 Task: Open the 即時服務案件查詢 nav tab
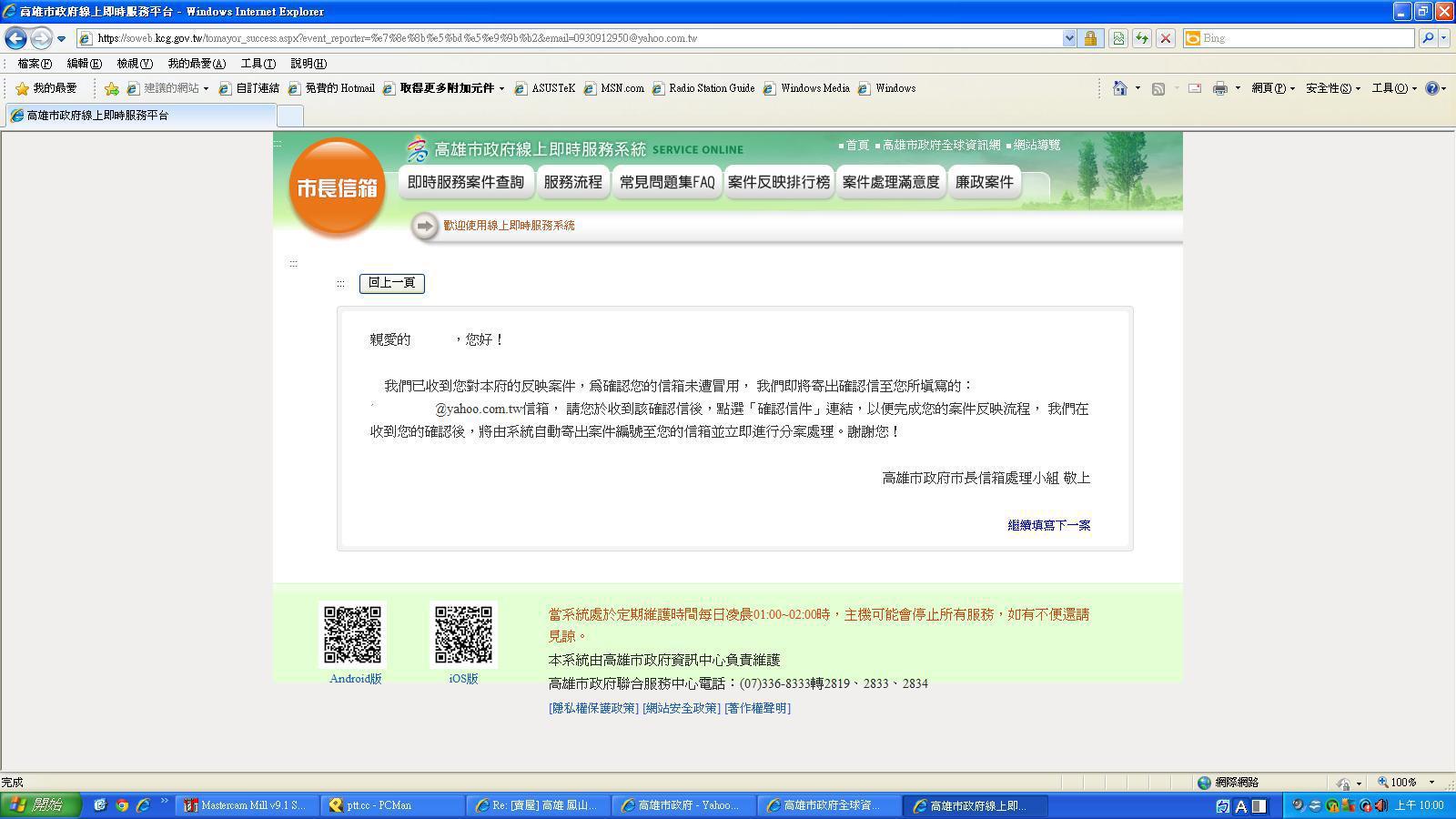pos(466,182)
